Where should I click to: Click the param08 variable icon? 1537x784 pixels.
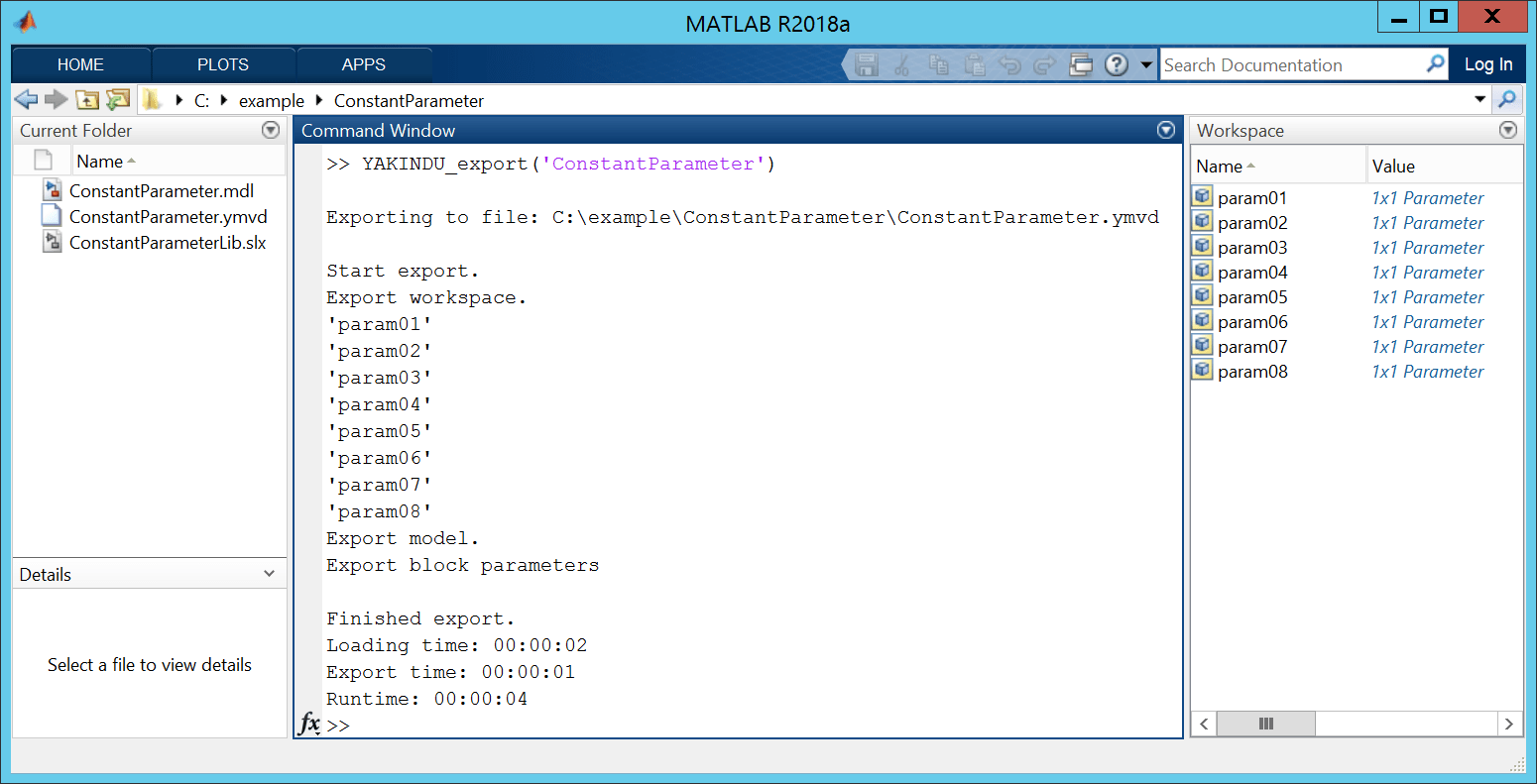[x=1203, y=370]
